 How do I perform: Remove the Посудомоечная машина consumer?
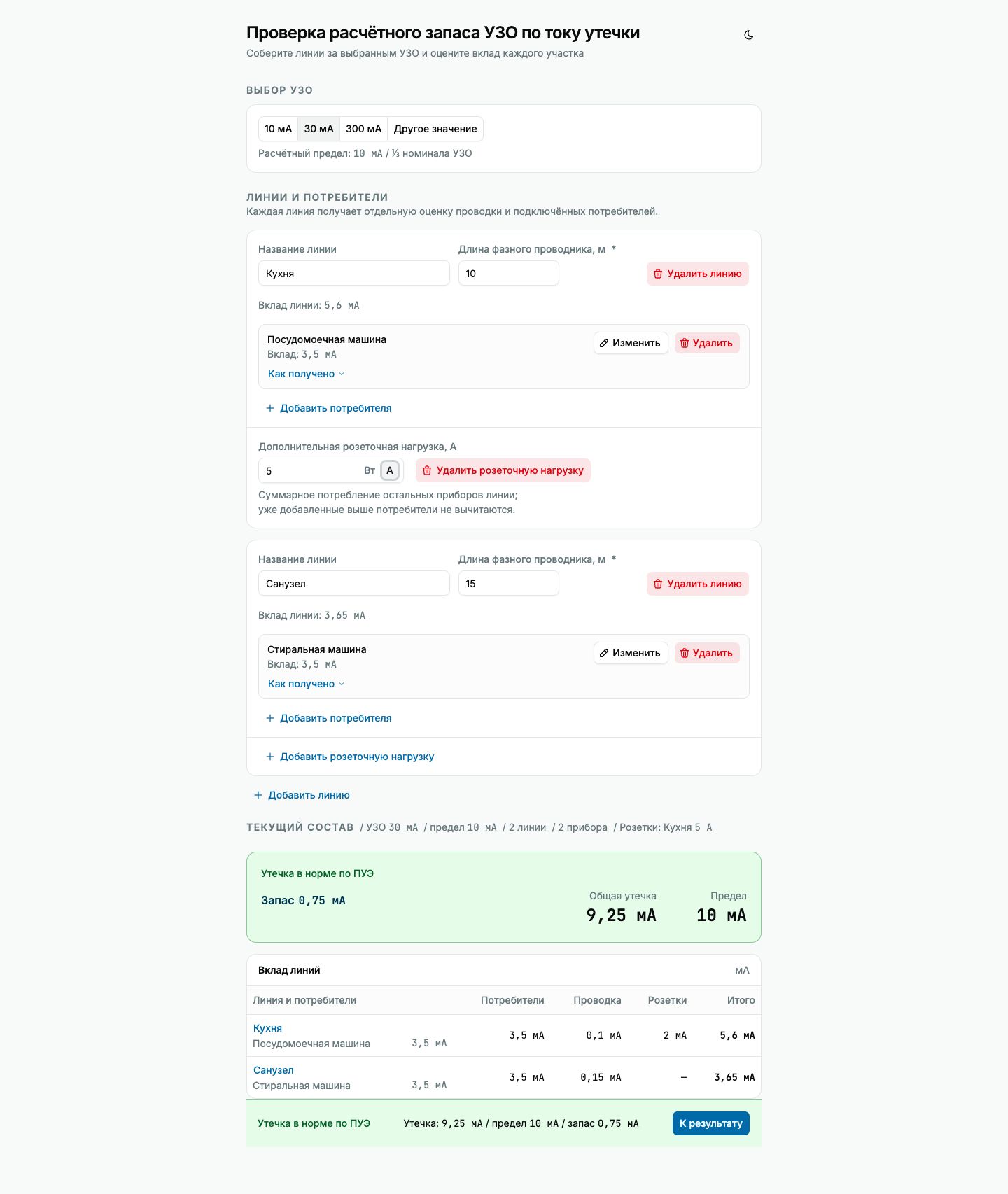[707, 343]
